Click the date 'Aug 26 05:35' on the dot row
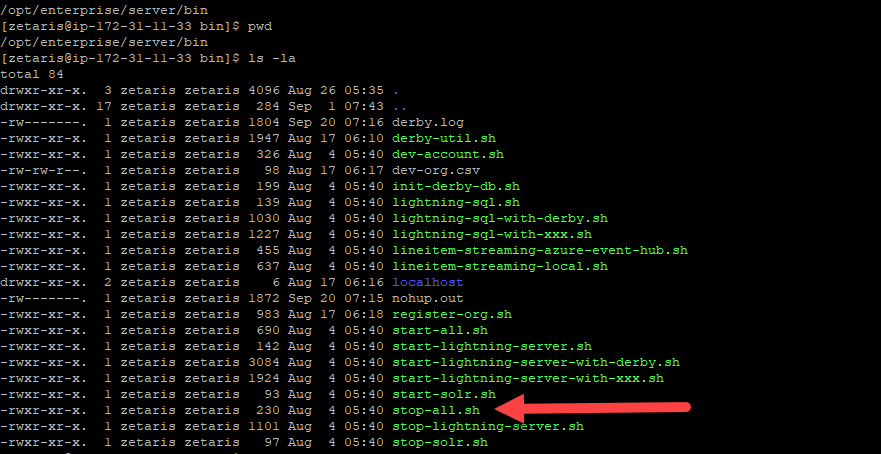Viewport: 881px width, 454px height. 335,90
